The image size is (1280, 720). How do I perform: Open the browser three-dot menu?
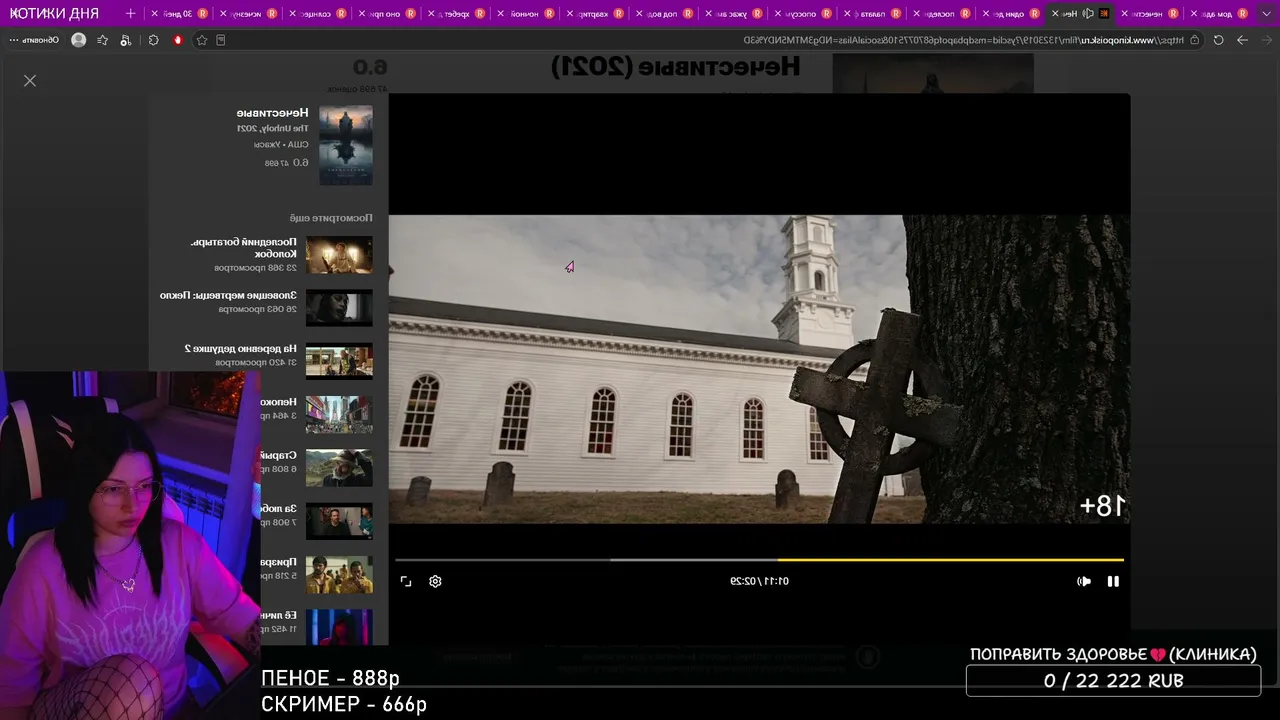pyautogui.click(x=14, y=40)
